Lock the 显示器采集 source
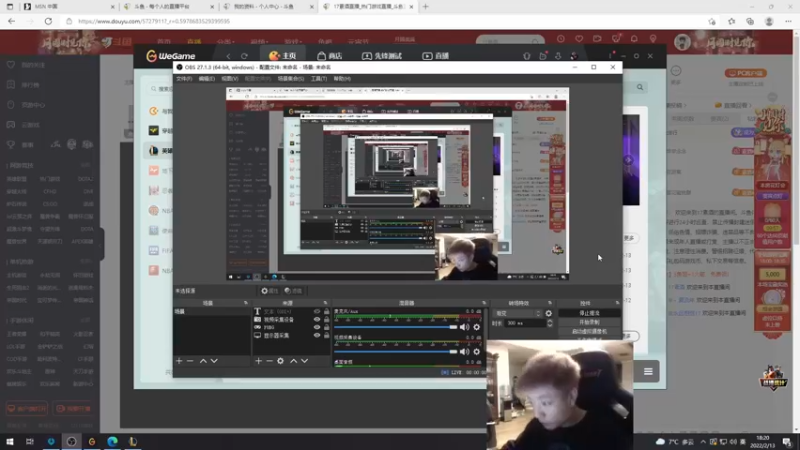Viewport: 800px width, 450px height. point(327,335)
